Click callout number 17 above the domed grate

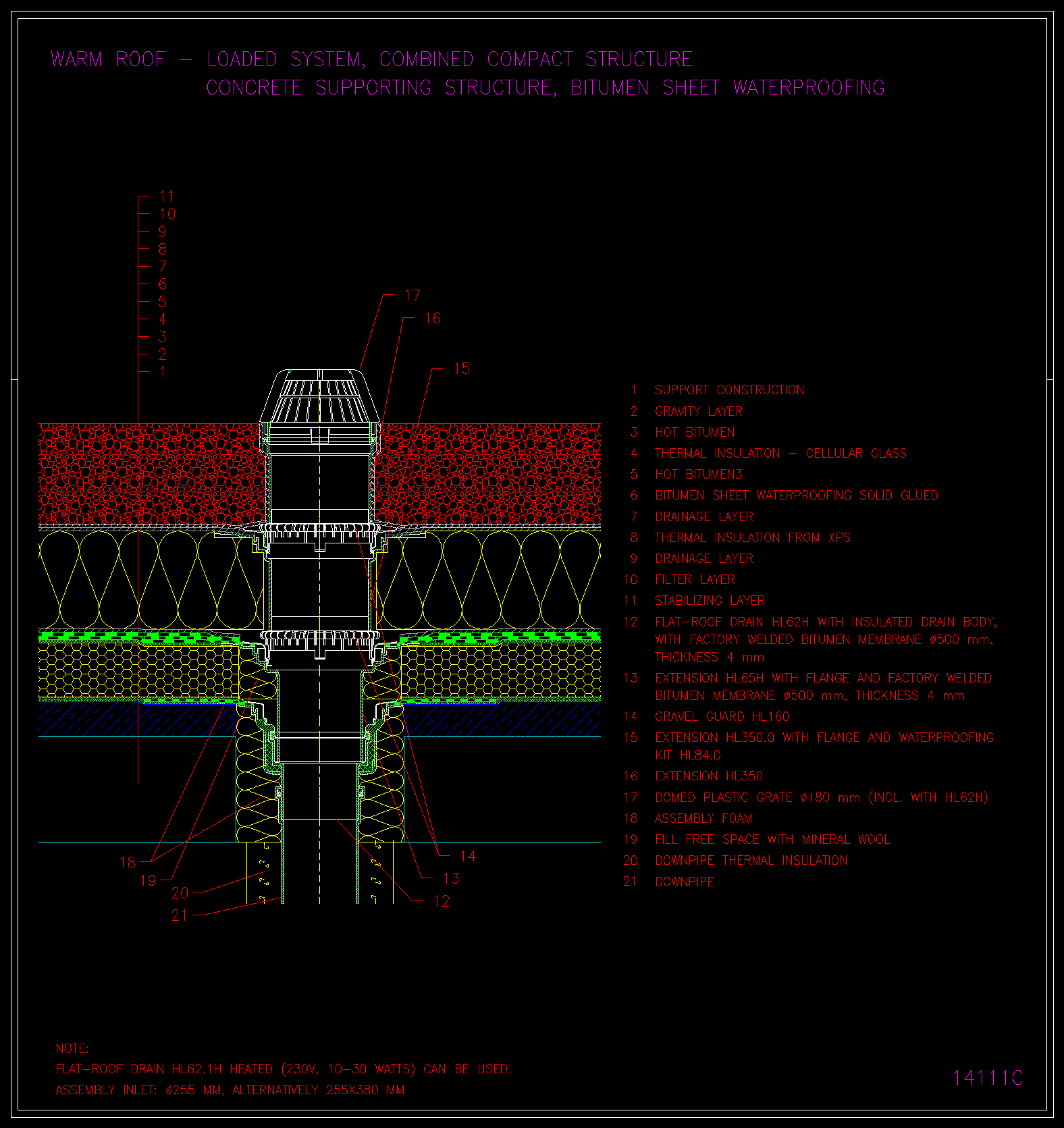click(x=413, y=296)
